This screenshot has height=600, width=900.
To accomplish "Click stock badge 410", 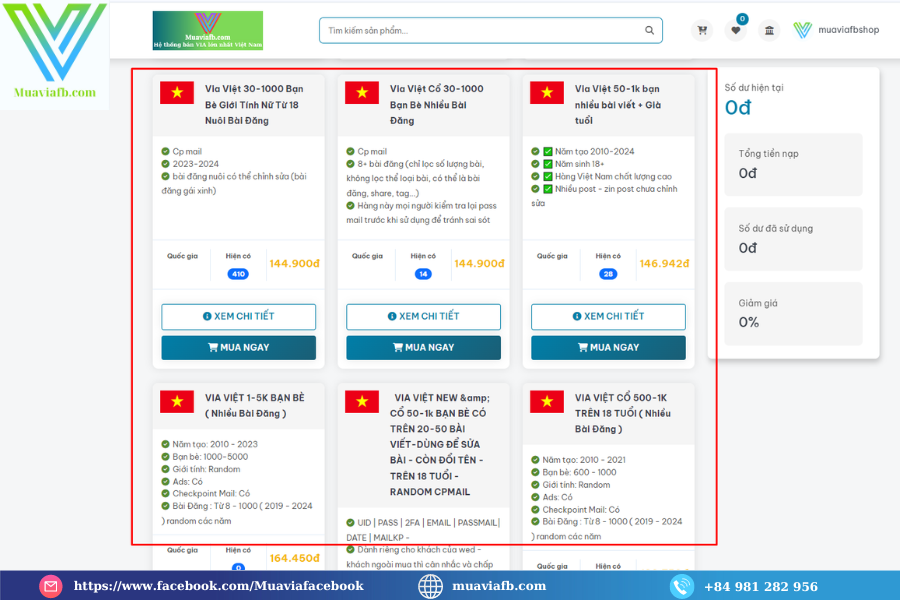I will (x=238, y=274).
